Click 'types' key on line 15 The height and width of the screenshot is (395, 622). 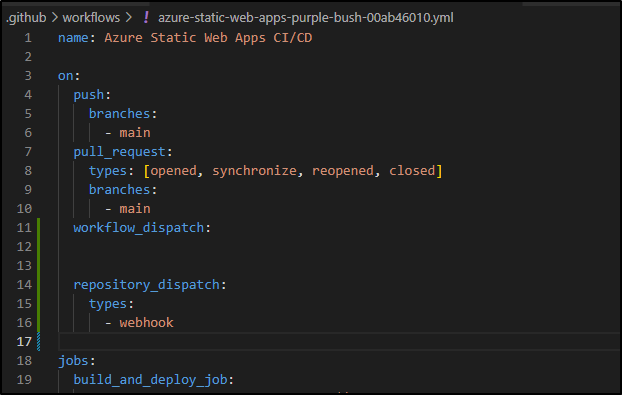pyautogui.click(x=108, y=304)
